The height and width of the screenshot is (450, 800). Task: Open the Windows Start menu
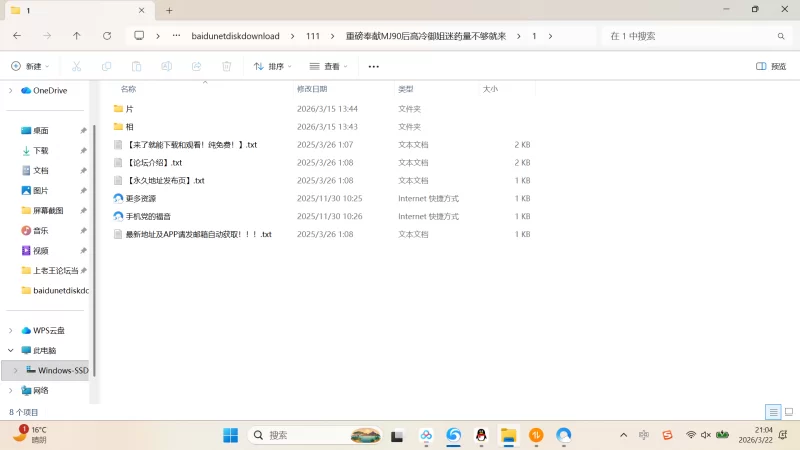point(230,435)
